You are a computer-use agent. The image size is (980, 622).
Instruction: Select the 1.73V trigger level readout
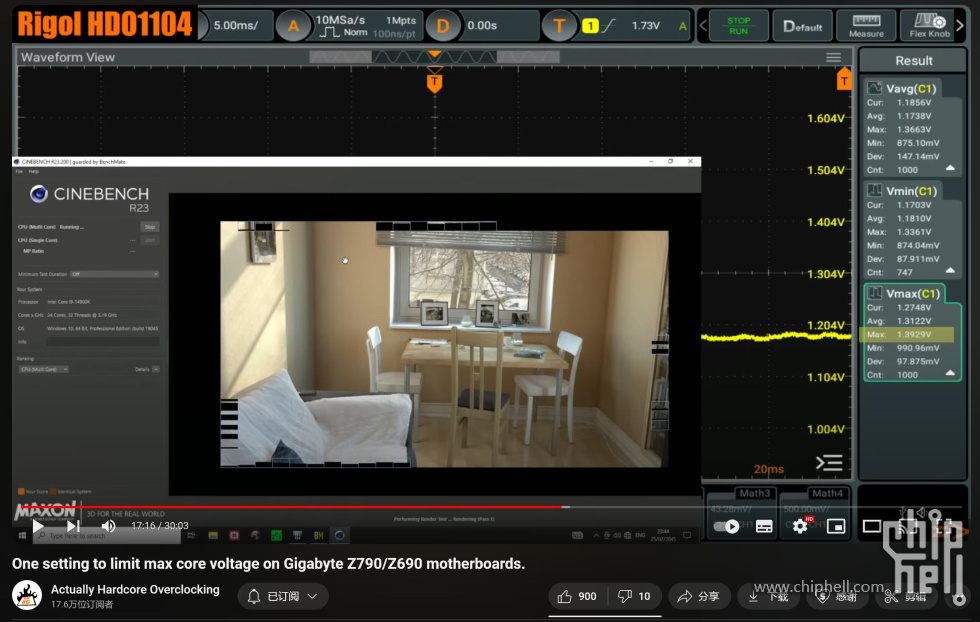pos(646,26)
